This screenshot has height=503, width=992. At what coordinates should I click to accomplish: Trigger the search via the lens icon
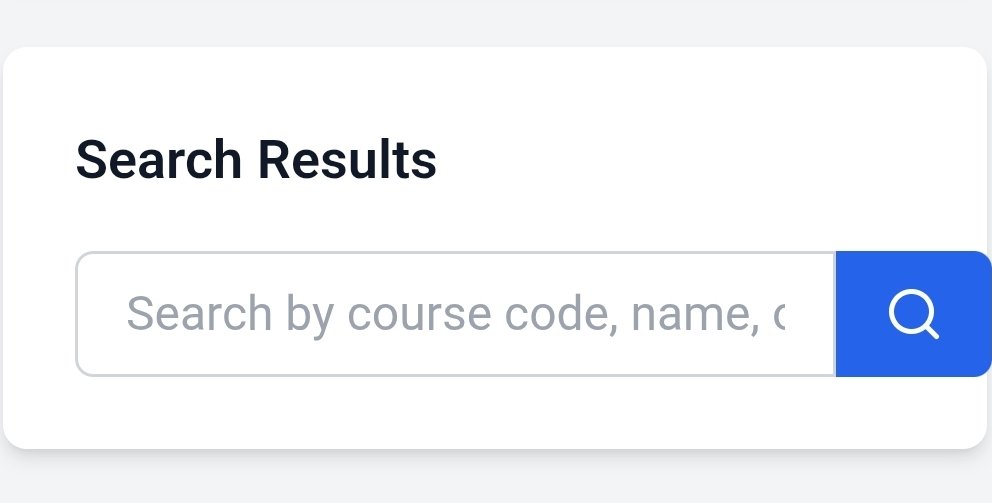click(913, 315)
